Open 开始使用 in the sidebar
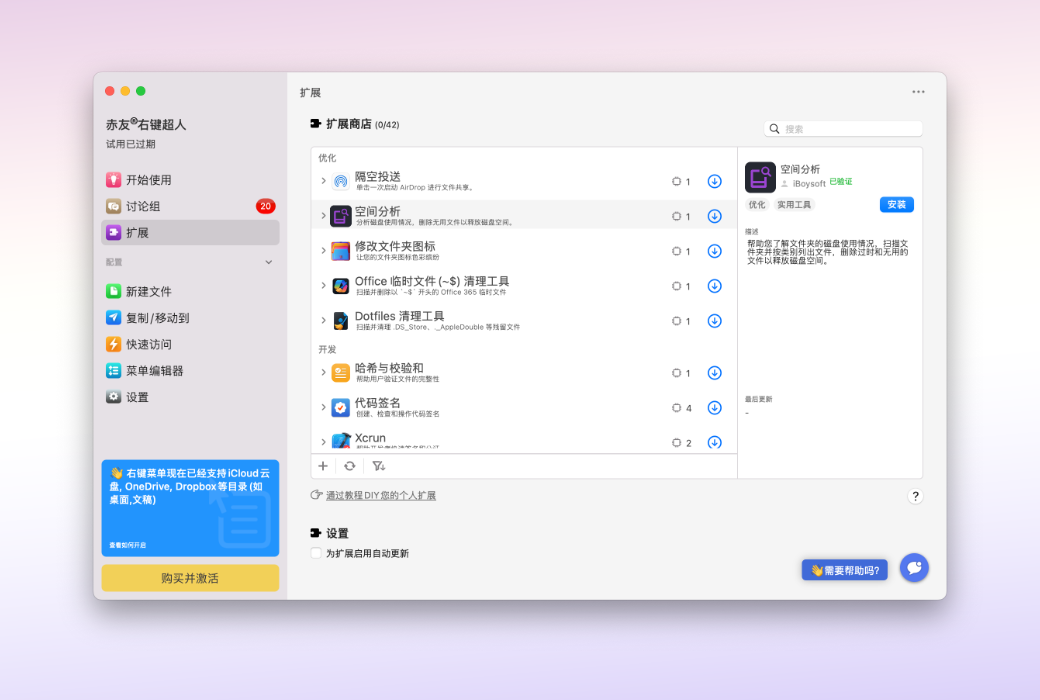 (190, 180)
